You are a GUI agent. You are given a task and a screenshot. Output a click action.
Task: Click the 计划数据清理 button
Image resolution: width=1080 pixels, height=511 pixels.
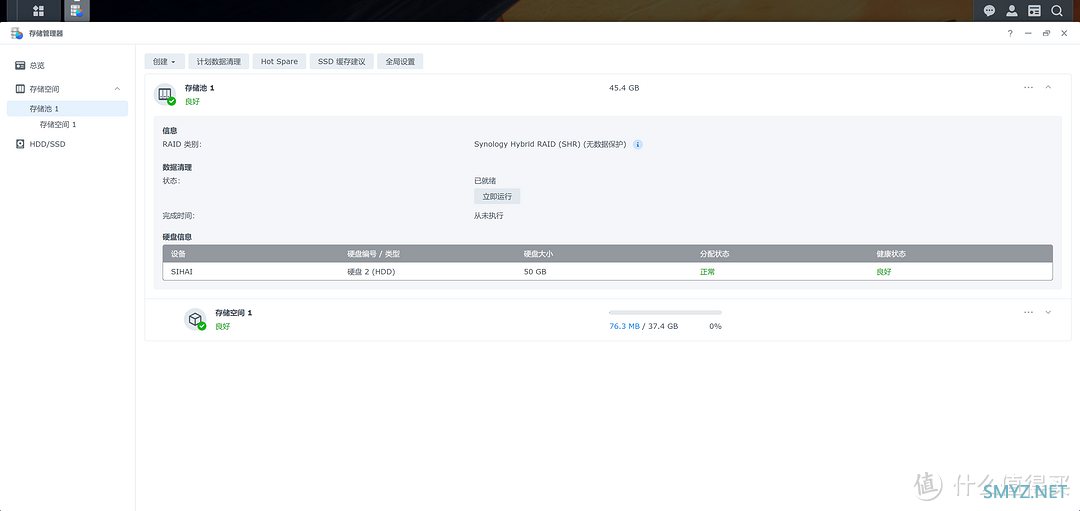click(x=218, y=61)
